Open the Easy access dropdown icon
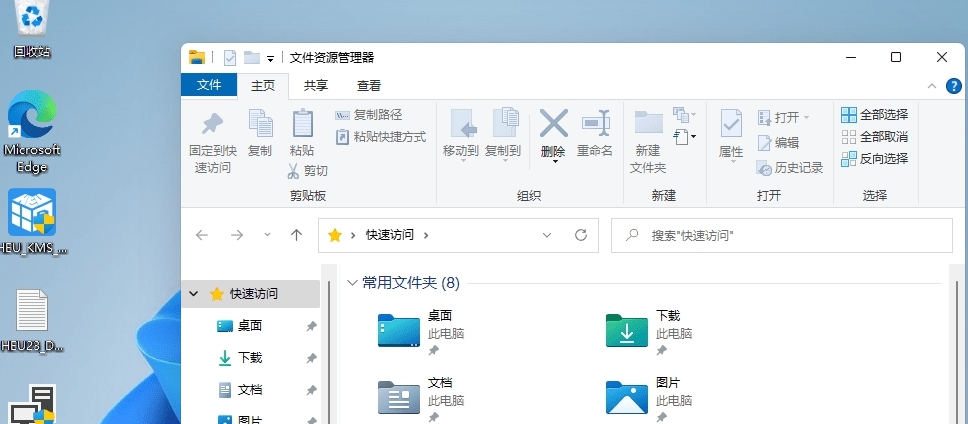The height and width of the screenshot is (424, 968). click(x=685, y=136)
